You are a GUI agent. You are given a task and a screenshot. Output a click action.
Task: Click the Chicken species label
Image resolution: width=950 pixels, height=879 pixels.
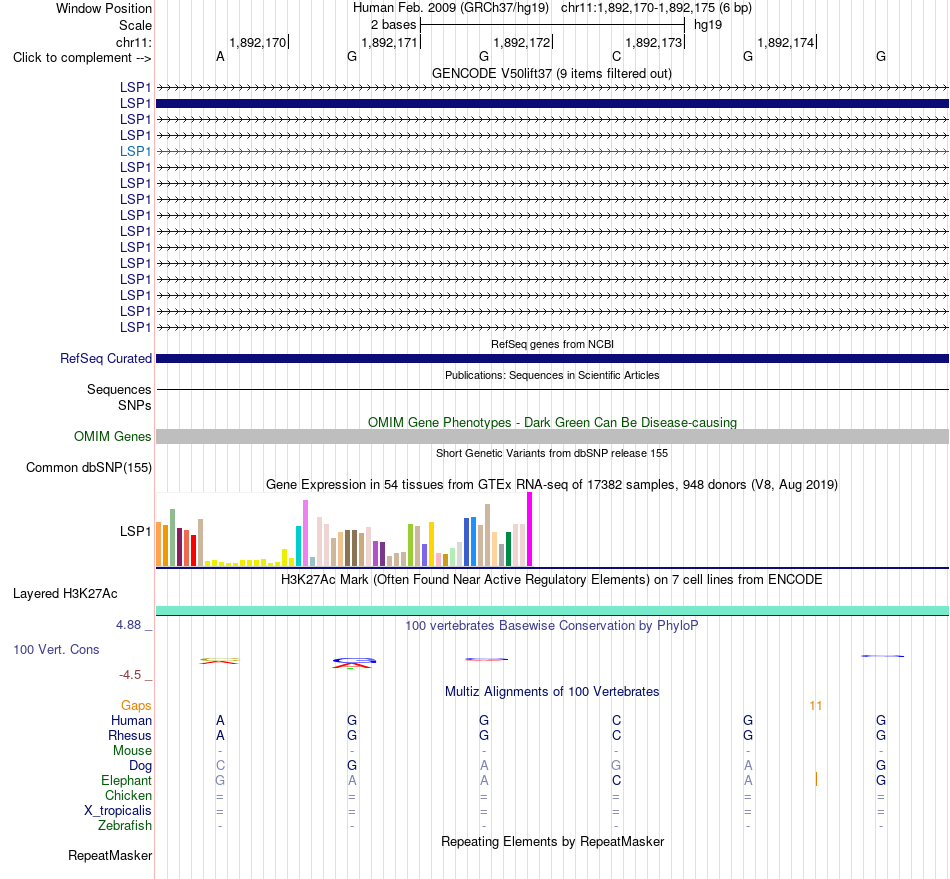pyautogui.click(x=128, y=795)
